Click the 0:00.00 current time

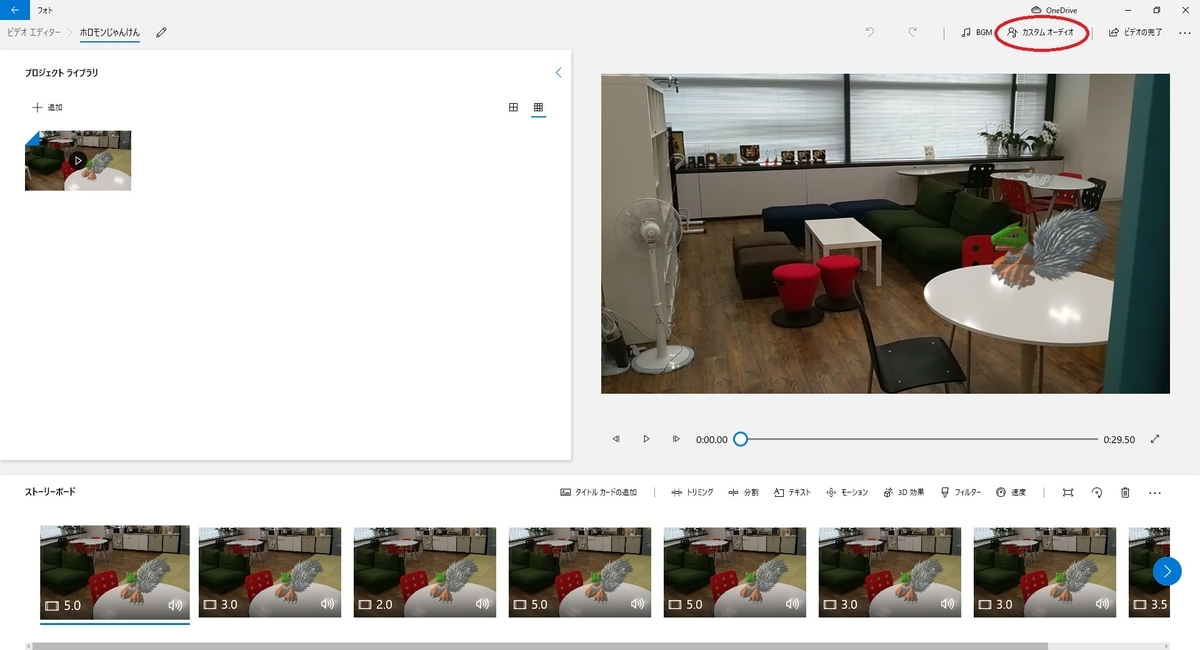point(712,439)
